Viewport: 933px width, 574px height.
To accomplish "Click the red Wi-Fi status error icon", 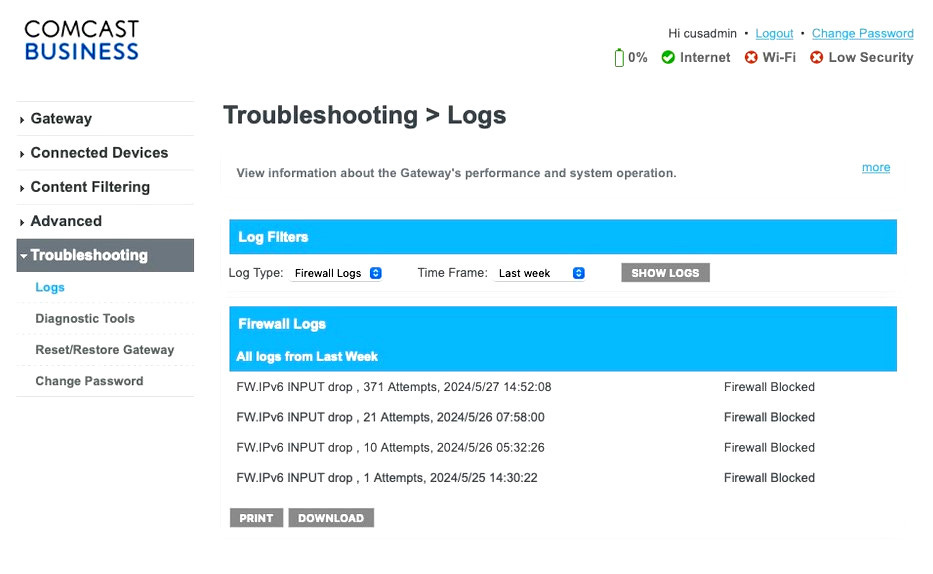I will (x=751, y=57).
